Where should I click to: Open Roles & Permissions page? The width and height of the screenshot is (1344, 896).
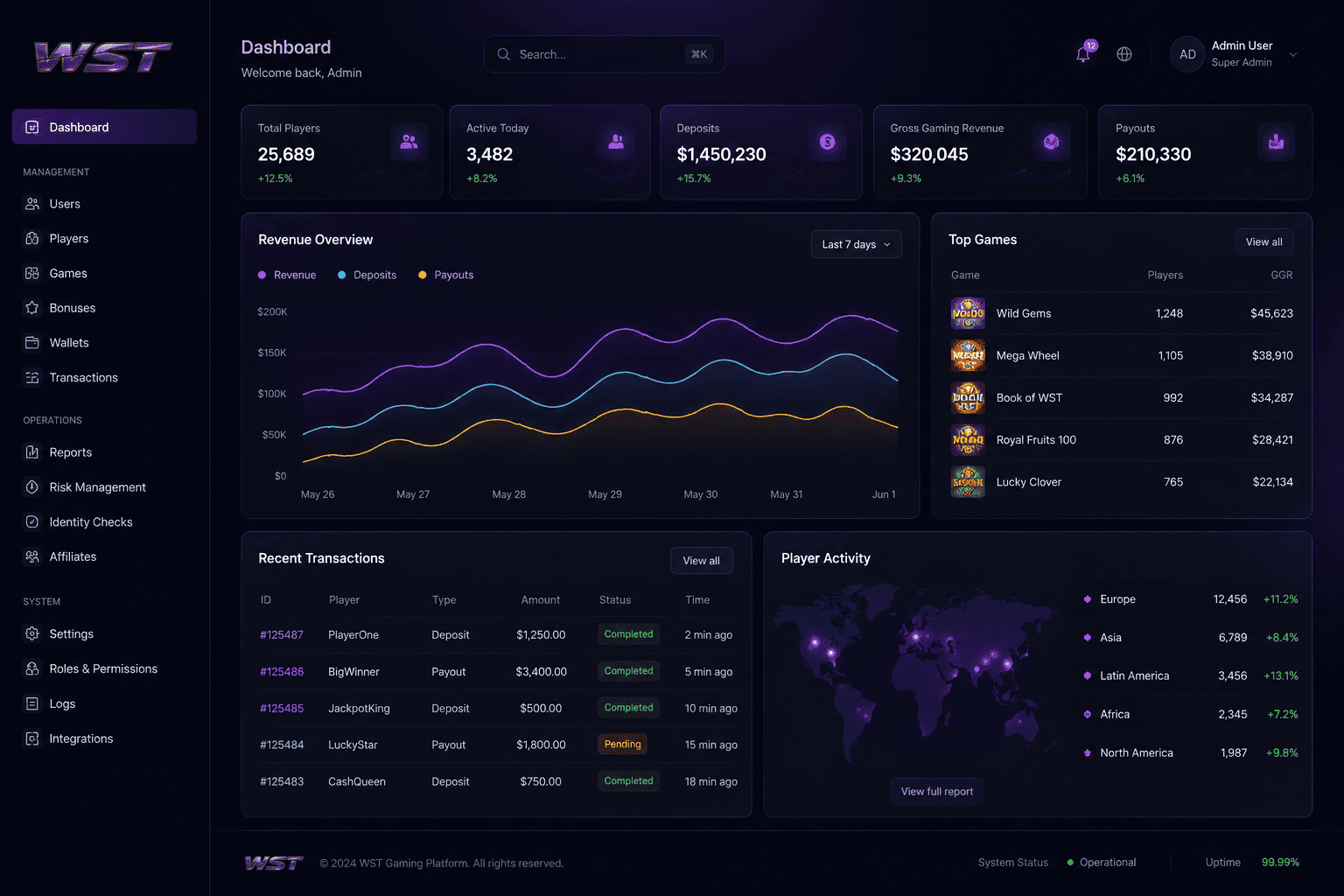tap(104, 668)
